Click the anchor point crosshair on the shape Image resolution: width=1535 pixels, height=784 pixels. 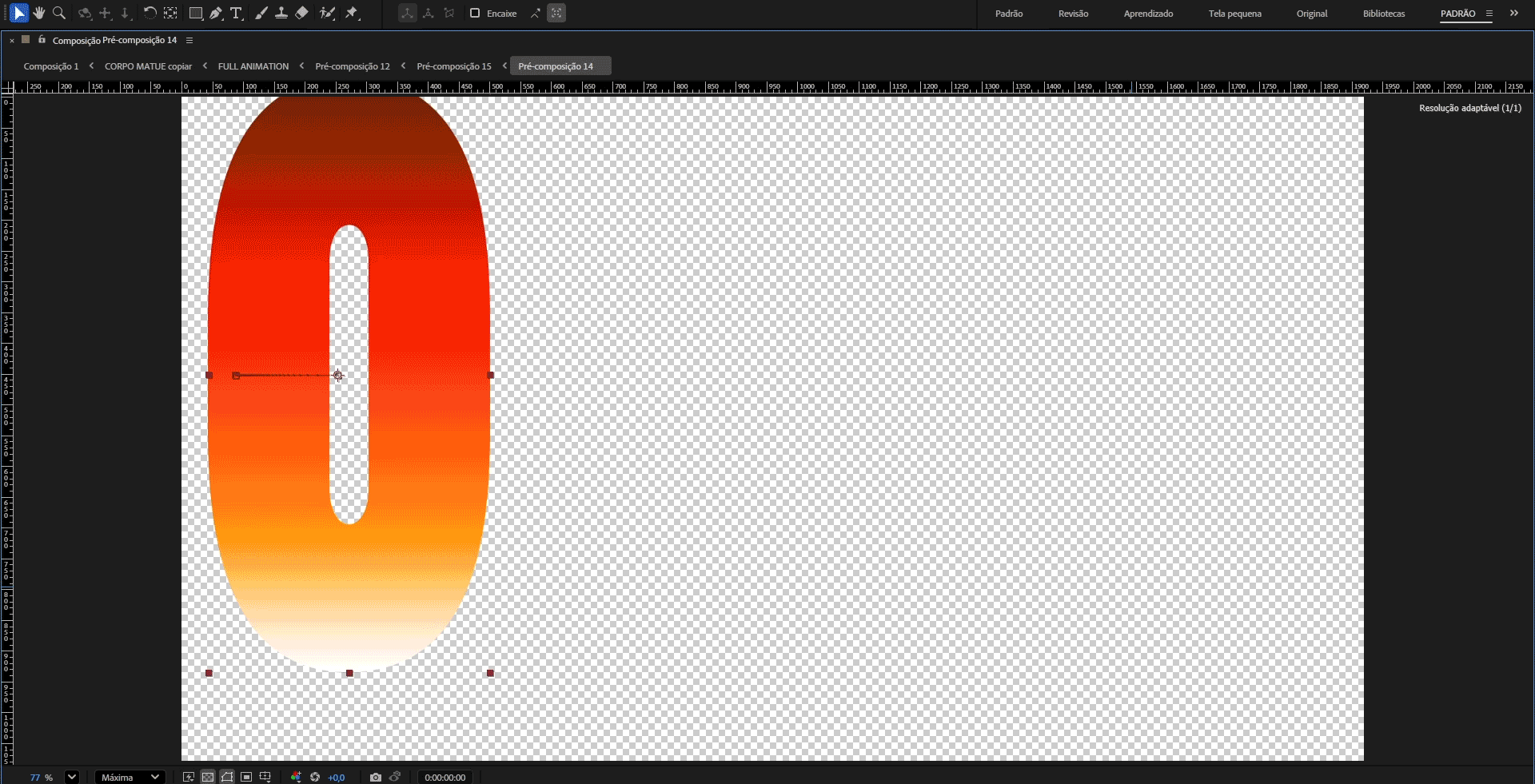[338, 375]
